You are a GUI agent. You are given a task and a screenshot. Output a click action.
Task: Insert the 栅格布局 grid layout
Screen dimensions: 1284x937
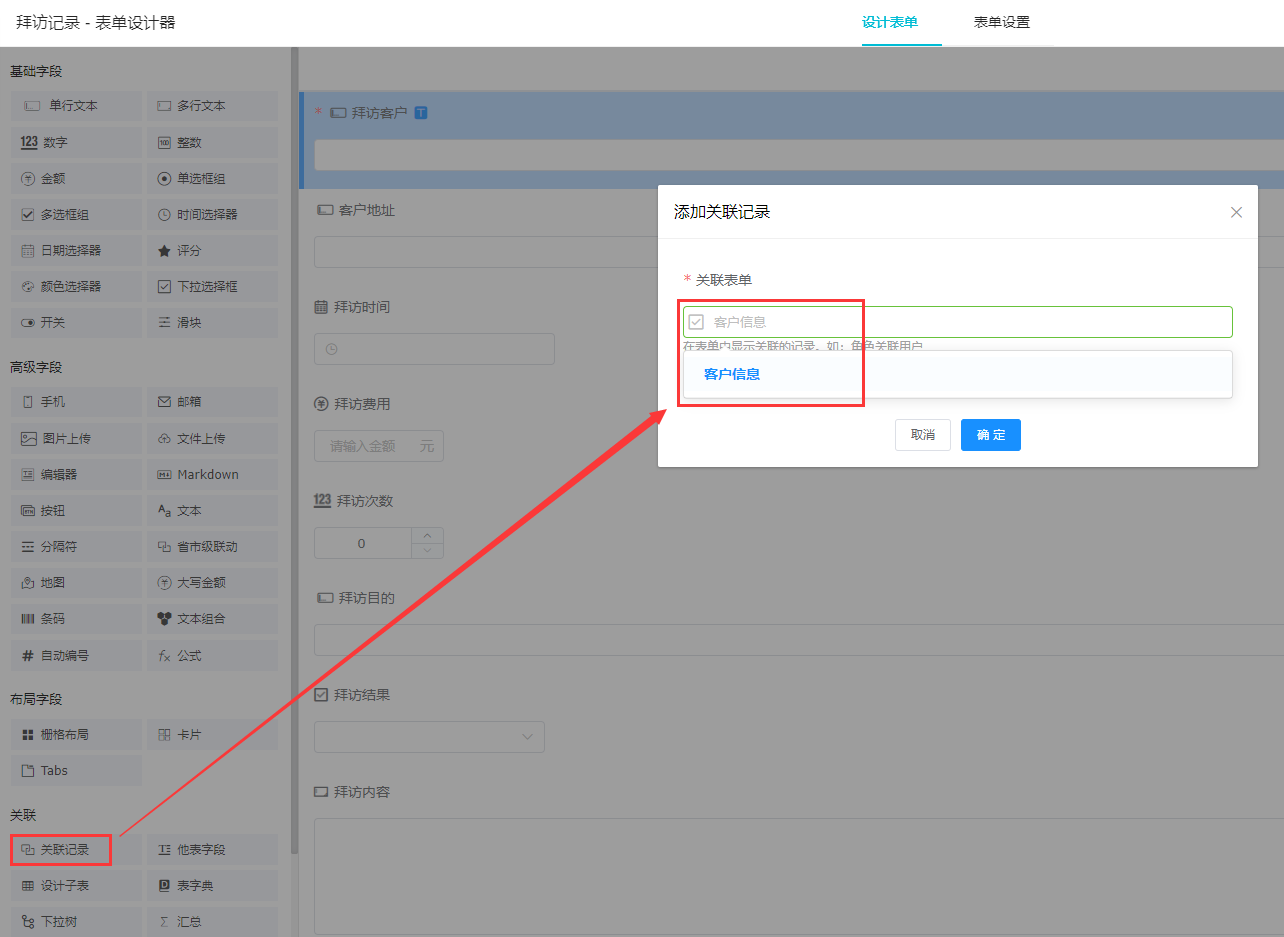coord(76,734)
